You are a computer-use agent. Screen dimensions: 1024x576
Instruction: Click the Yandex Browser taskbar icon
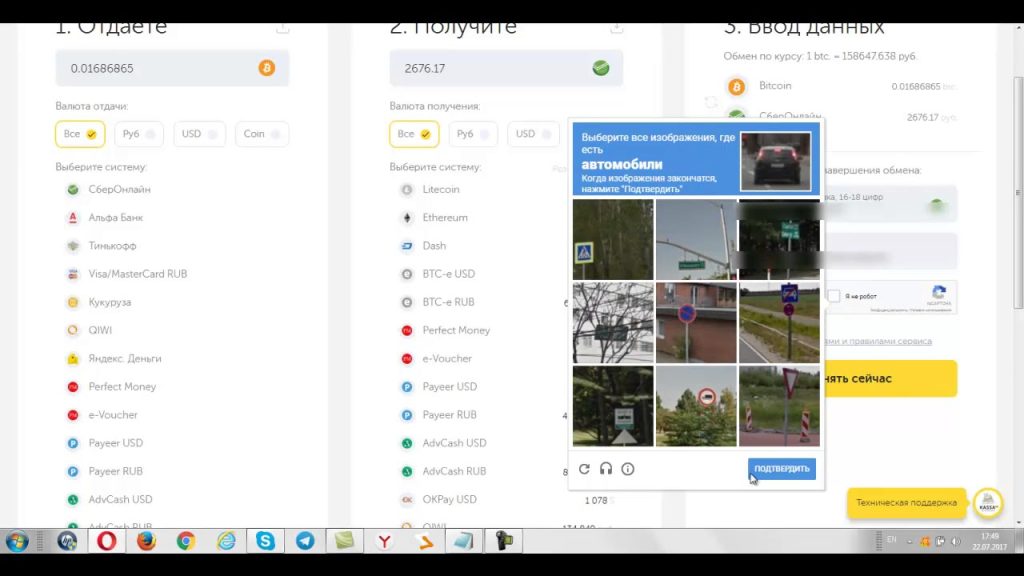384,541
